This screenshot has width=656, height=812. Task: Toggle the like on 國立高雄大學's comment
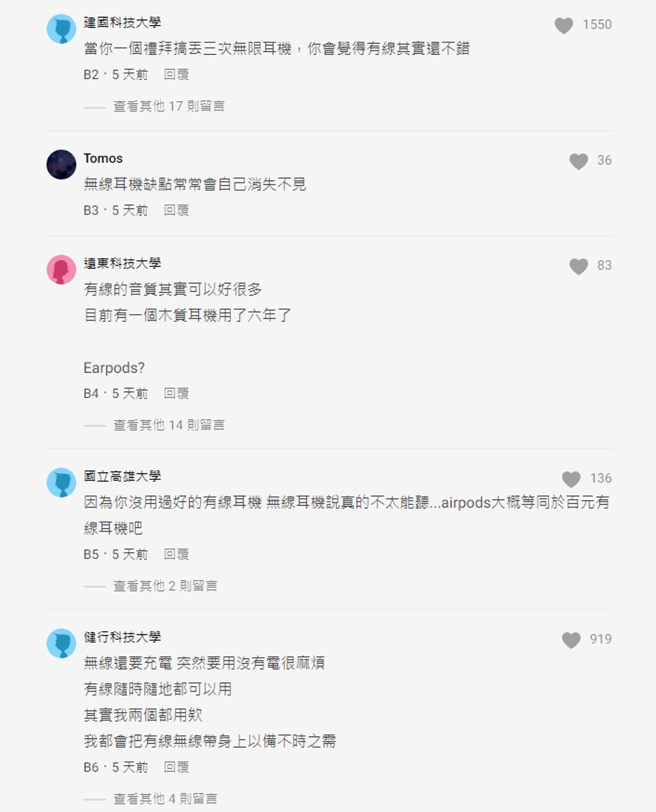coord(572,479)
